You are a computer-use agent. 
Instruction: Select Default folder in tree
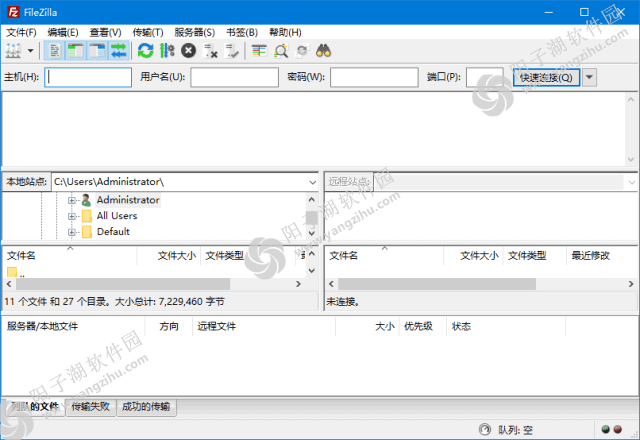point(113,232)
